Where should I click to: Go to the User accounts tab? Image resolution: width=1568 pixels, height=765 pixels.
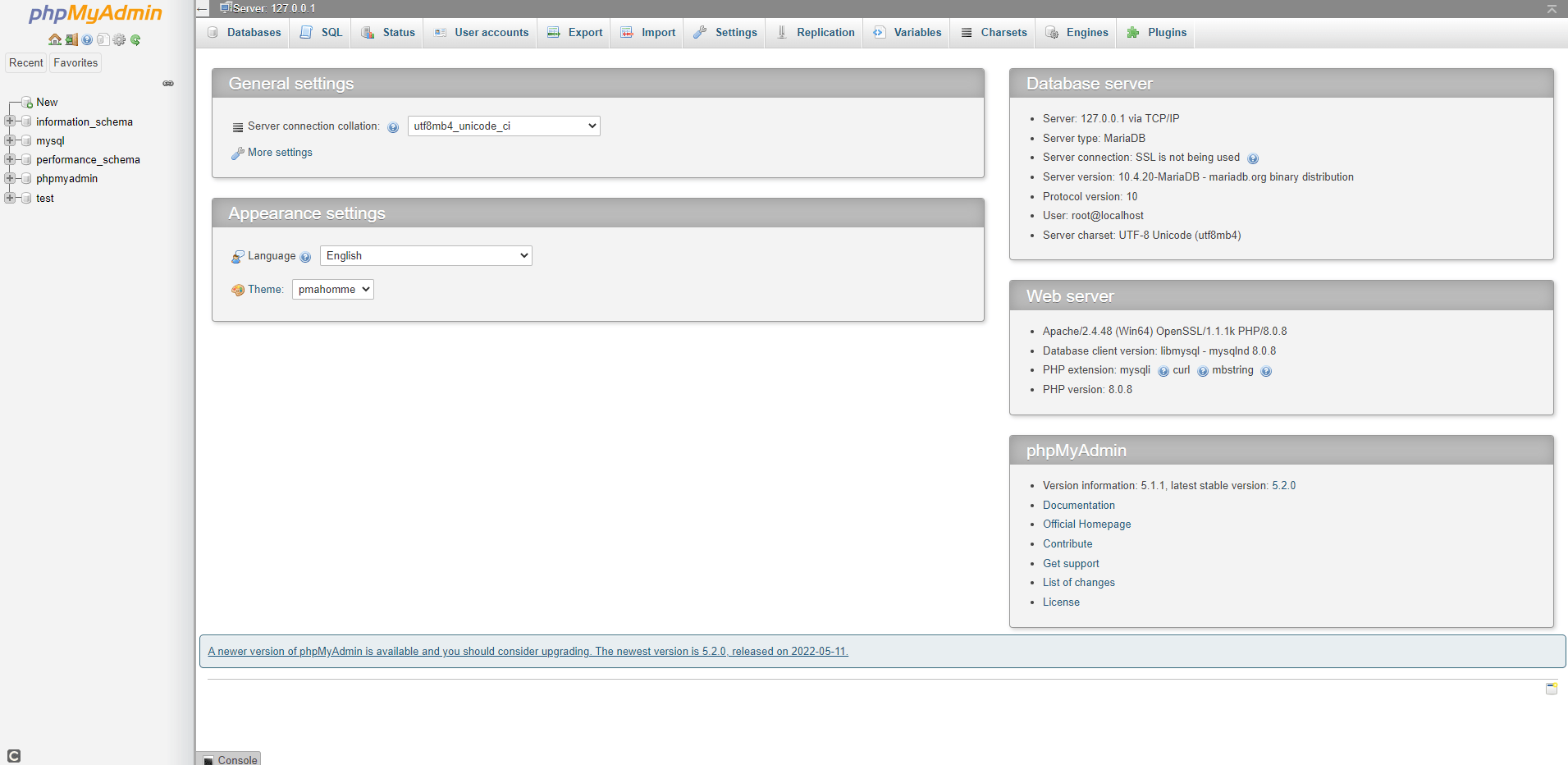click(x=482, y=33)
